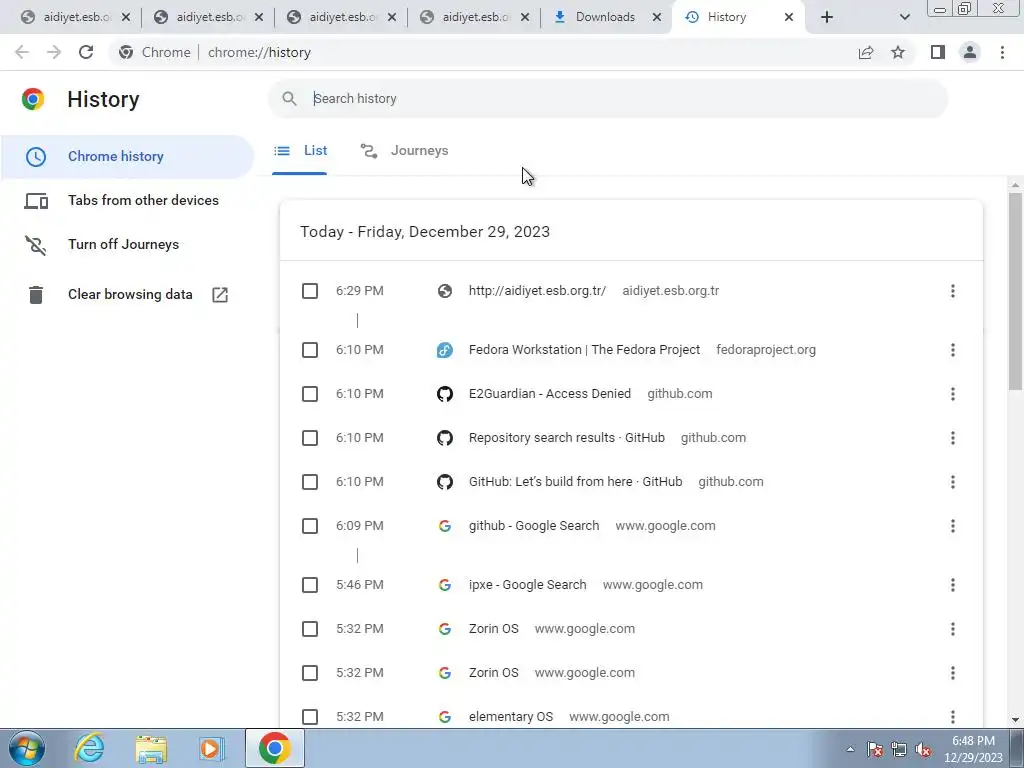Bookmark this page with the star icon
1024x768 pixels.
[x=898, y=52]
